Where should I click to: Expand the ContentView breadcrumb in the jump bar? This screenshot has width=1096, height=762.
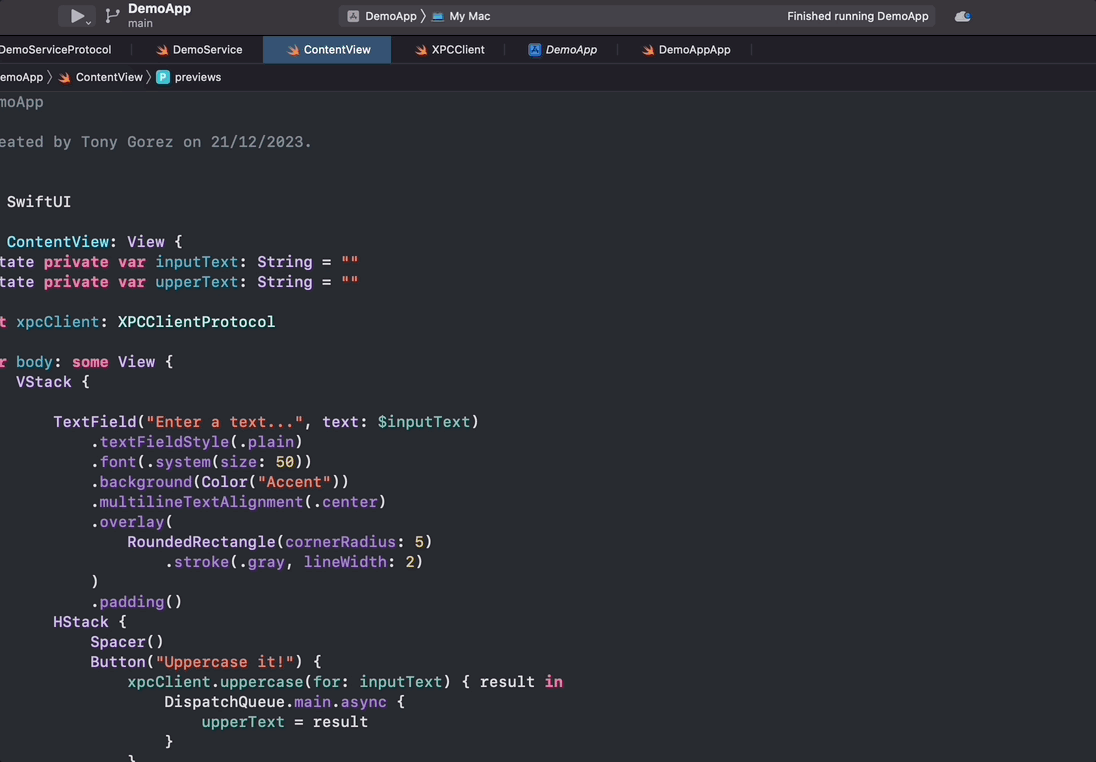[x=108, y=77]
